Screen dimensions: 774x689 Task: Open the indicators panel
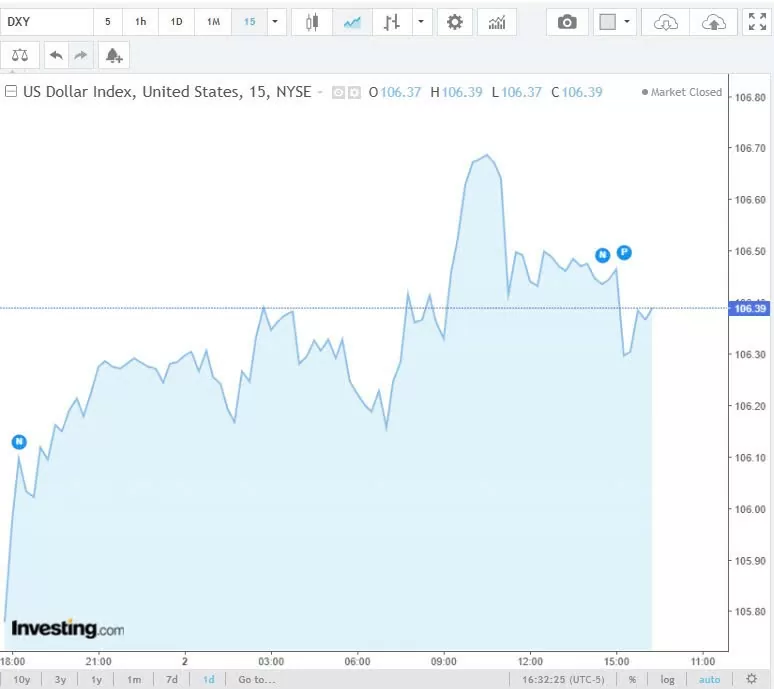[497, 21]
